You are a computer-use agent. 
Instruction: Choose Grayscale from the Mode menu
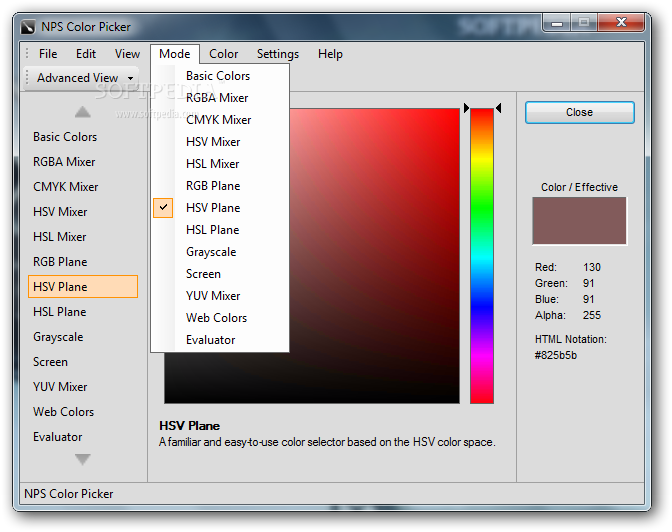pos(220,252)
